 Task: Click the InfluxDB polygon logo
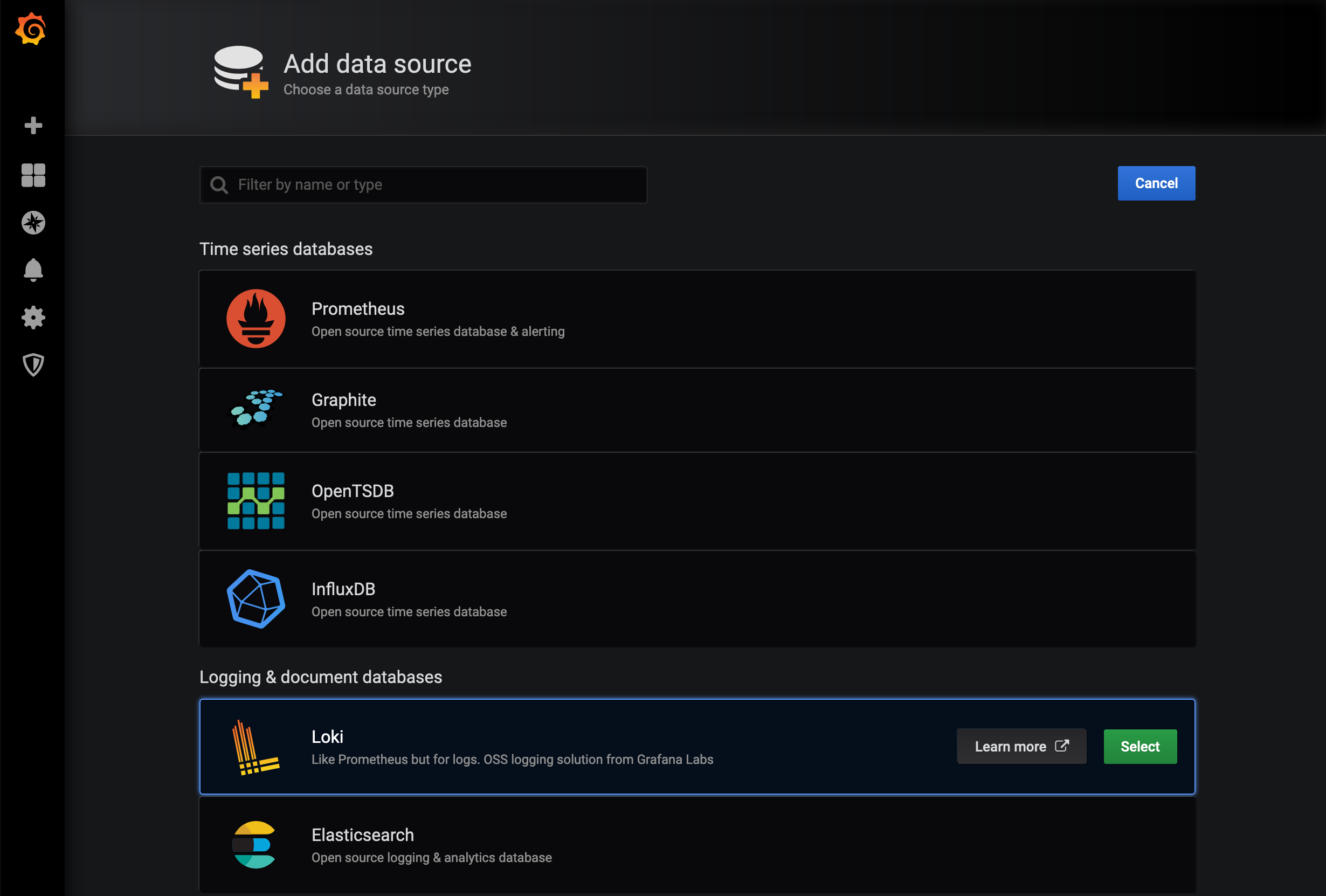(255, 598)
